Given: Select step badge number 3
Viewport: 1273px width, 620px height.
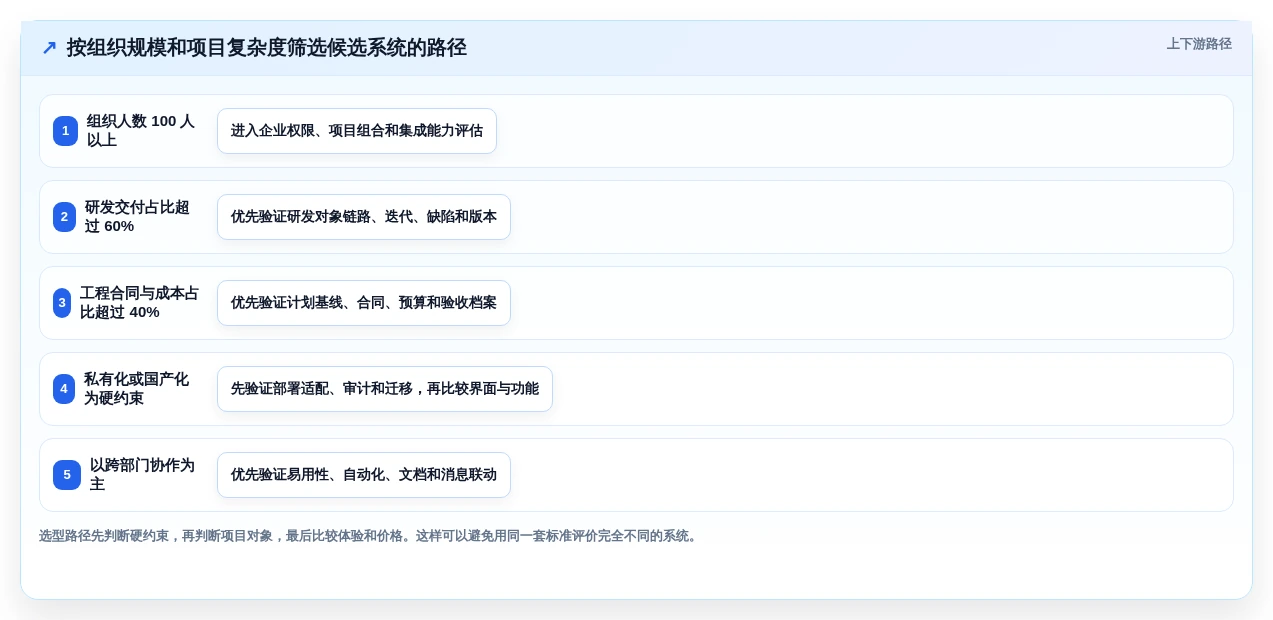Looking at the screenshot, I should coord(62,303).
